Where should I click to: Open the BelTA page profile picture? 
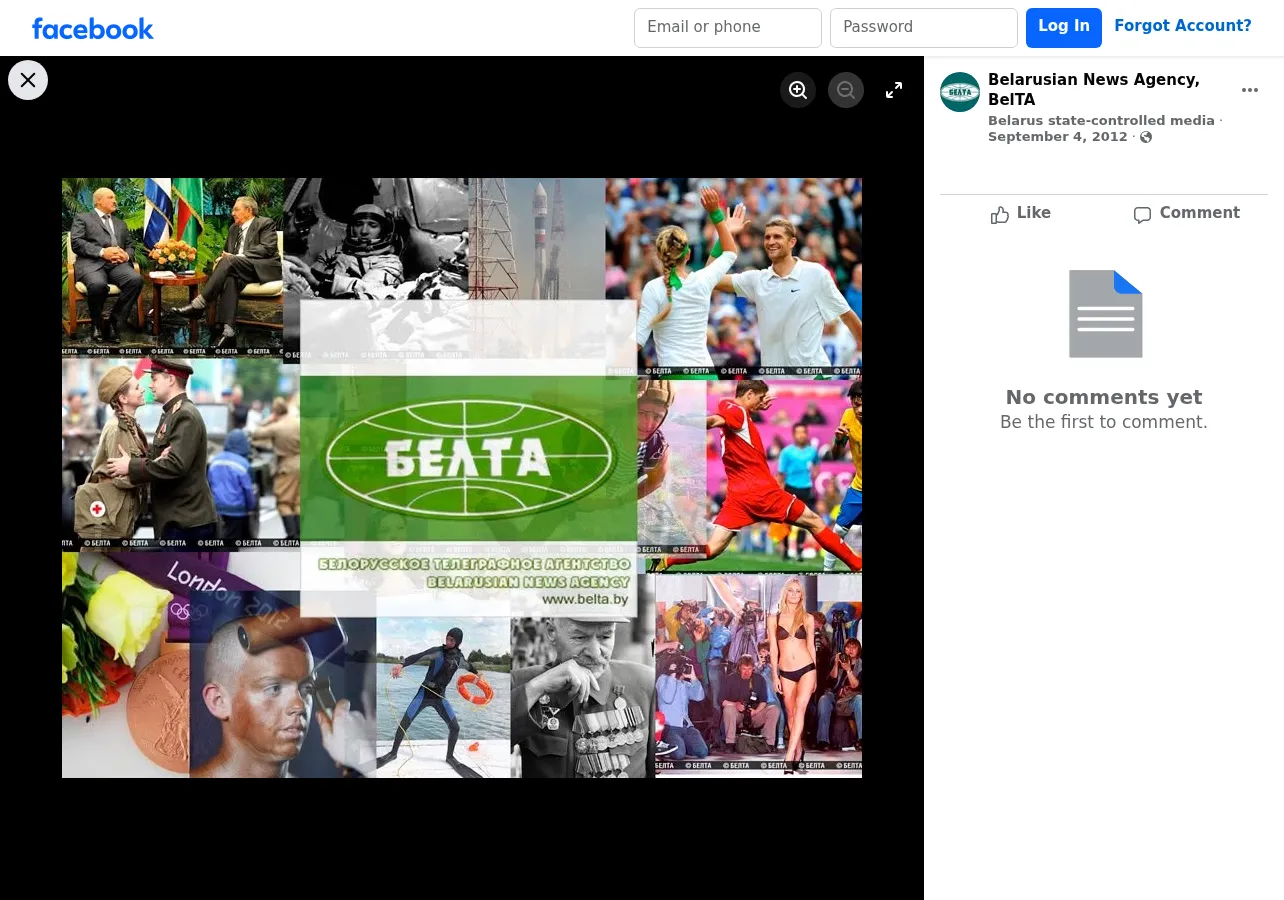960,92
